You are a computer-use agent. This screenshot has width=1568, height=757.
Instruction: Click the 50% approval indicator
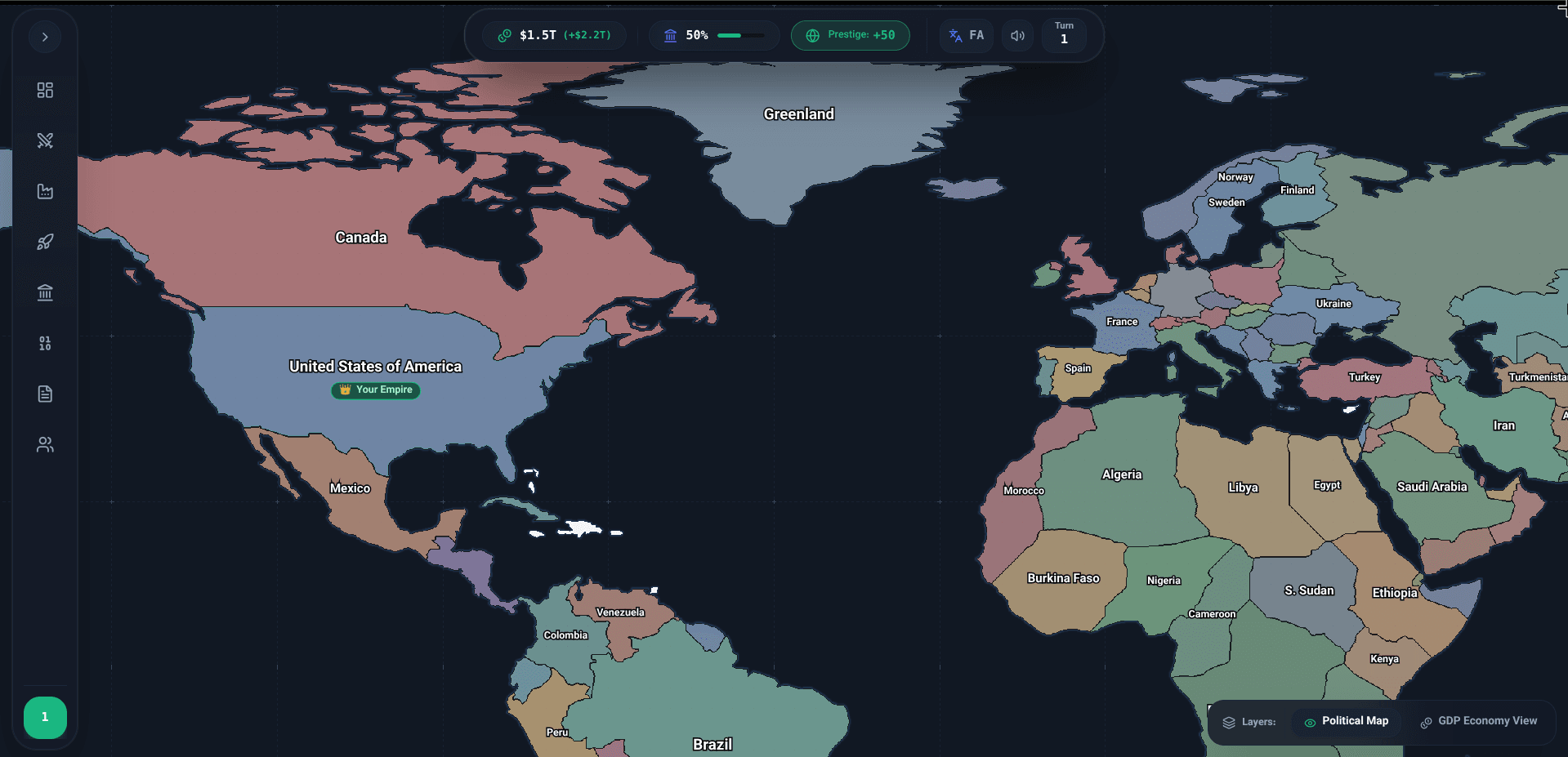714,35
